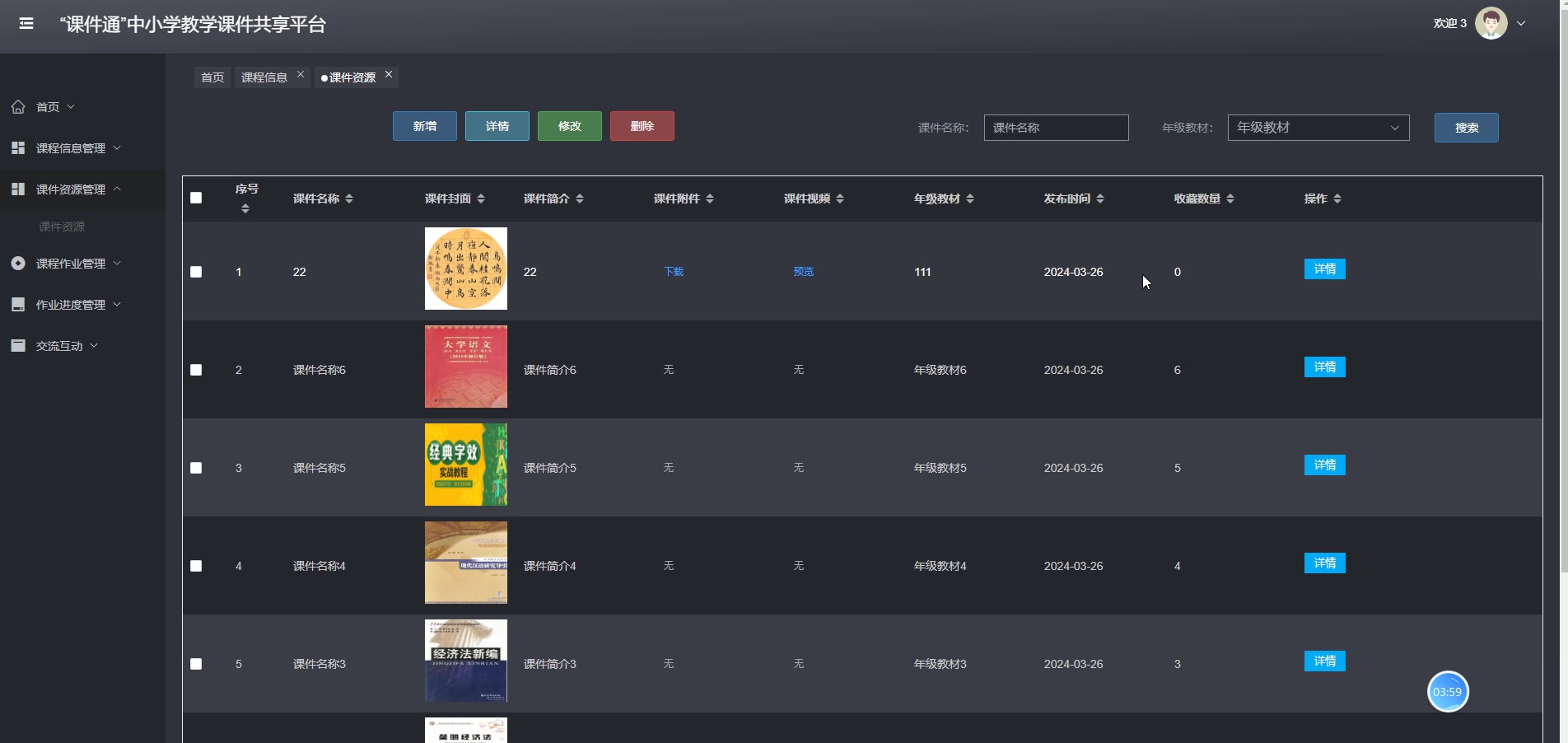Screen dimensions: 1568x743
Task: Click the 作业进度管理 sidebar icon
Action: pos(18,304)
